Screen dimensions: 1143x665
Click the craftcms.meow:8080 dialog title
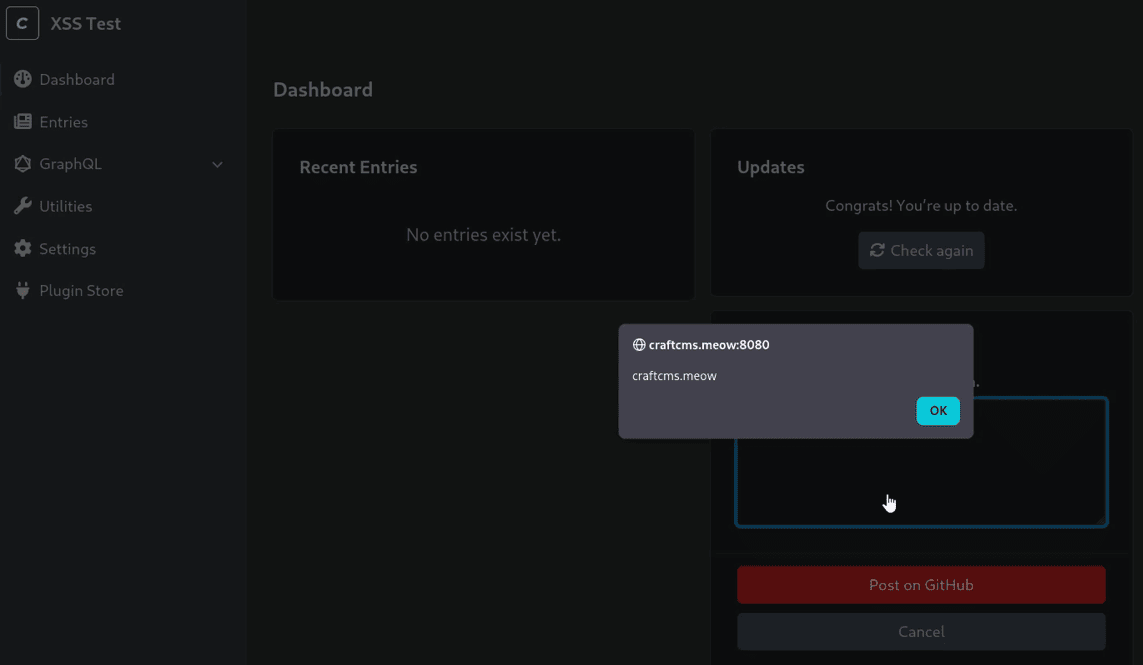point(709,345)
